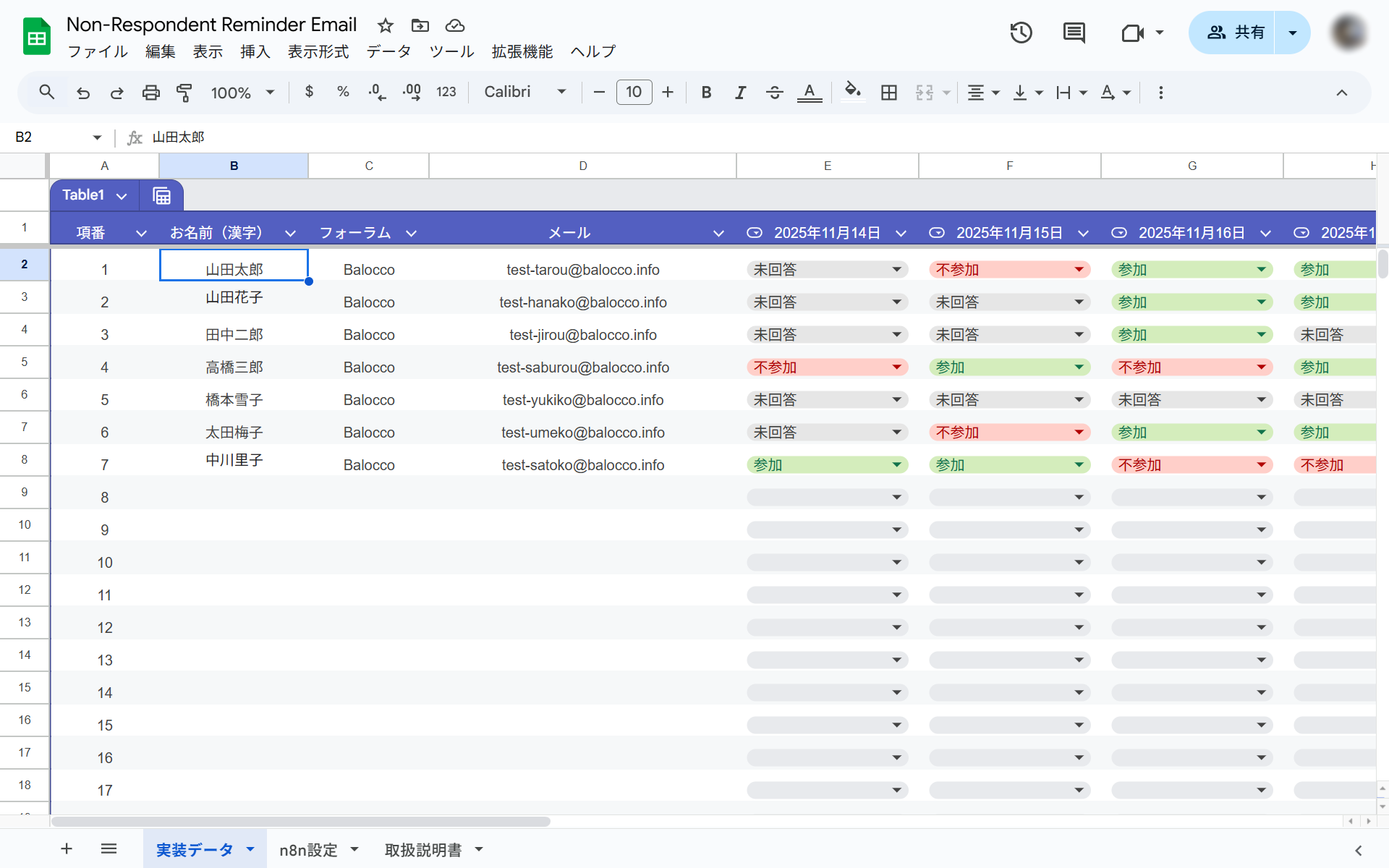
Task: Open the 100% zoom dropdown
Action: [242, 93]
